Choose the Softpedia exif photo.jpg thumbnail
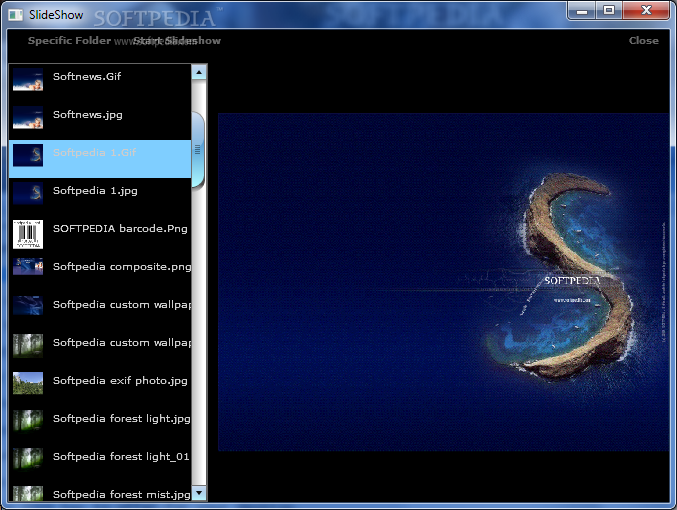677x510 pixels. pyautogui.click(x=28, y=383)
